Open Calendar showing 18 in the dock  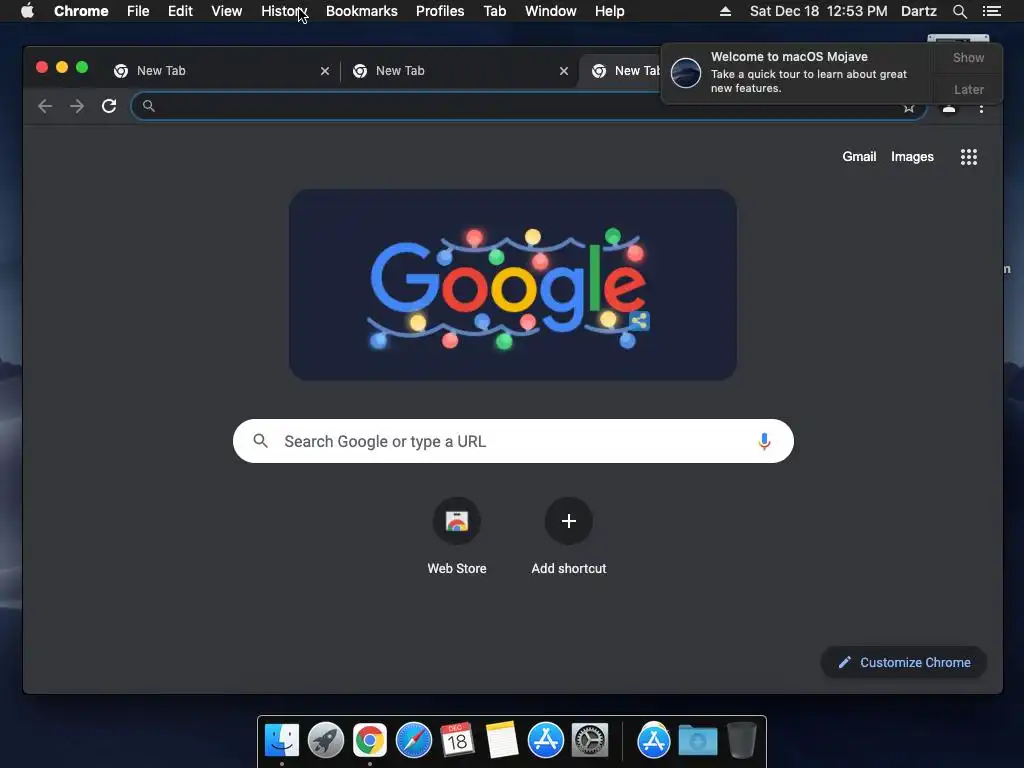[x=457, y=740]
